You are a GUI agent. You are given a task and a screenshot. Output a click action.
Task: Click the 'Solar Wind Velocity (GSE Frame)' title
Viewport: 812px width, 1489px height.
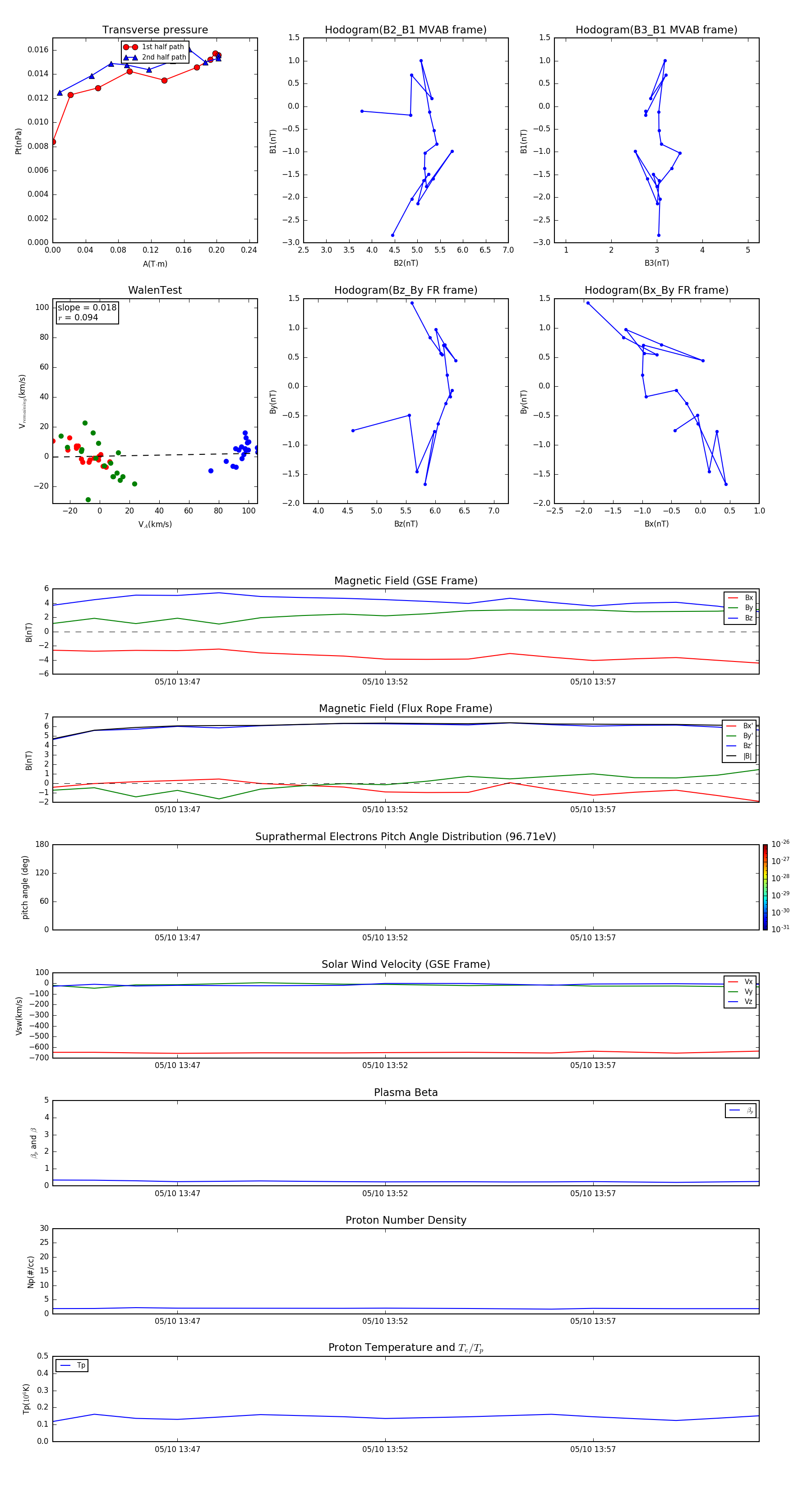406,965
